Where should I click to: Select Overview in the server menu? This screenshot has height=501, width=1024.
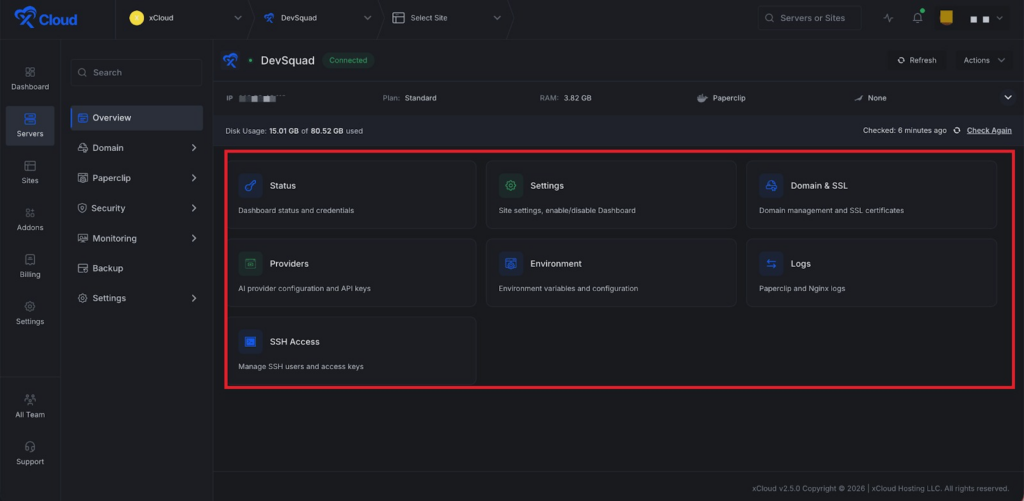click(111, 118)
